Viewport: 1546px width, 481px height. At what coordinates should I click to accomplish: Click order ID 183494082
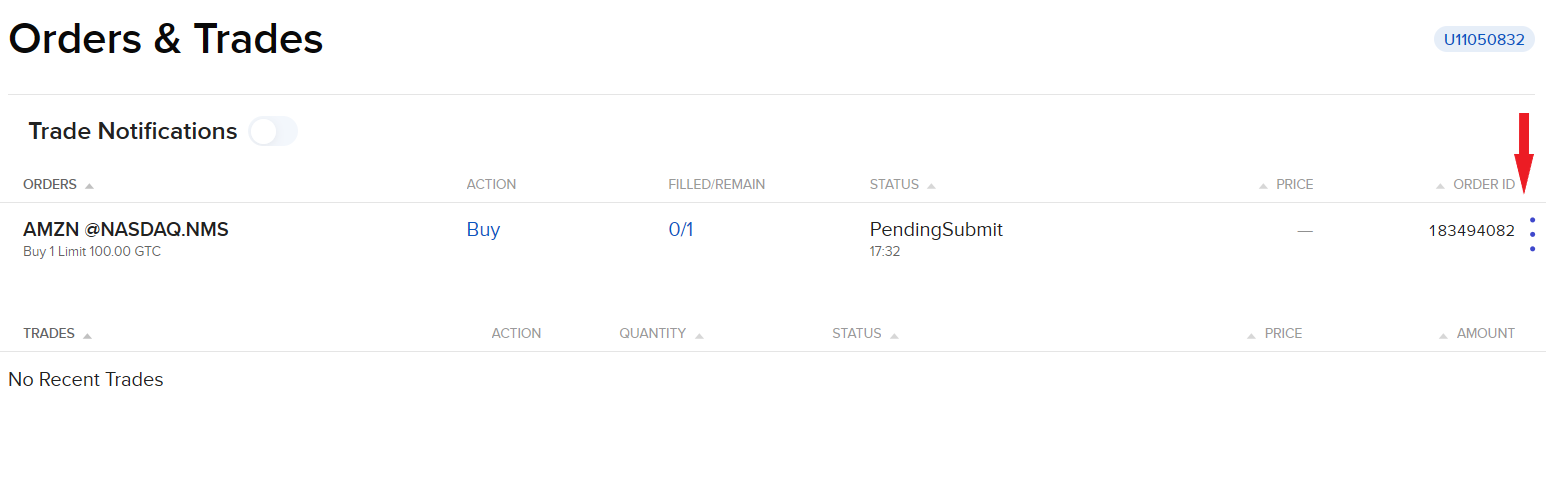point(1471,231)
